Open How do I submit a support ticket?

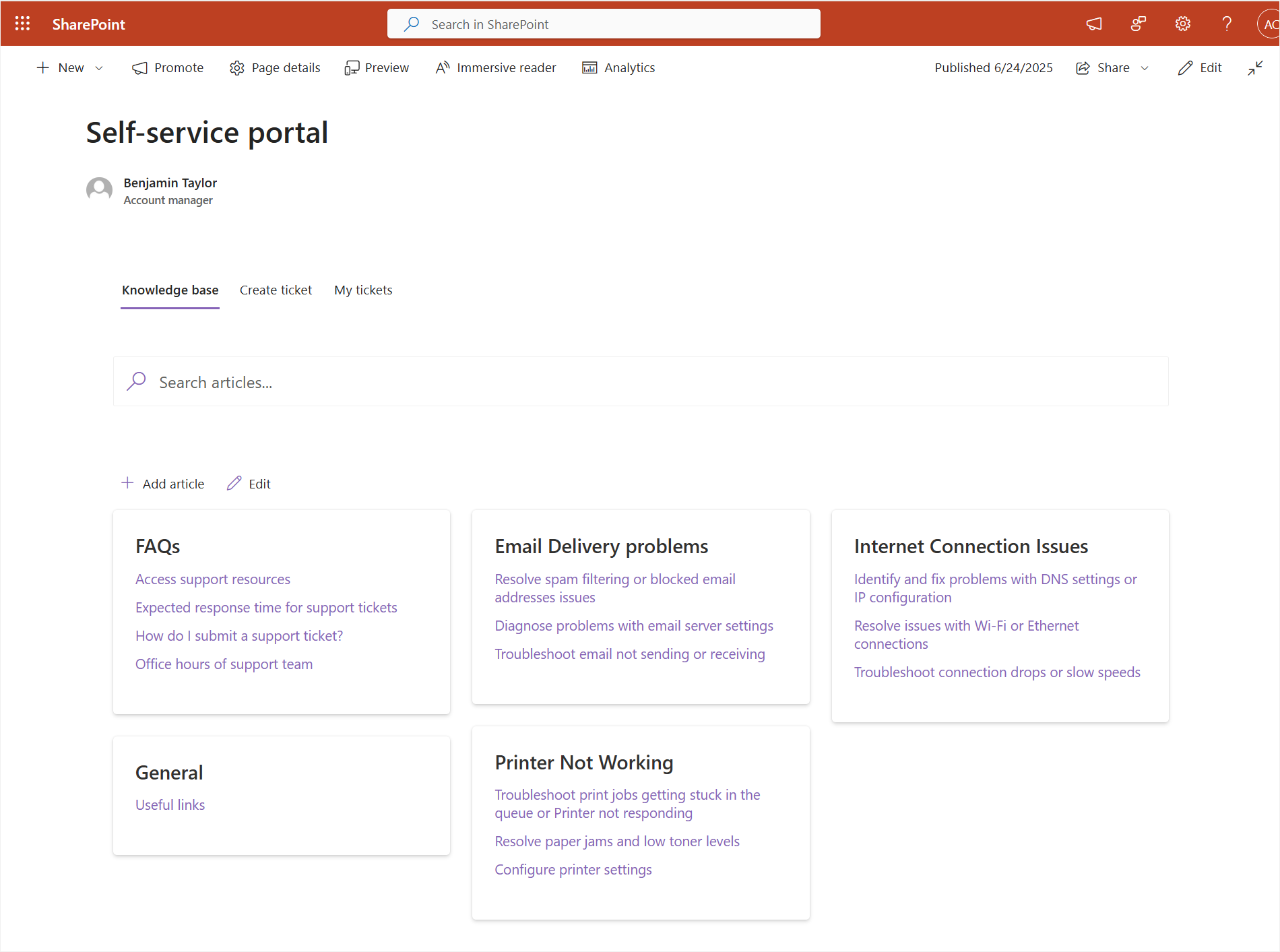[x=239, y=636]
